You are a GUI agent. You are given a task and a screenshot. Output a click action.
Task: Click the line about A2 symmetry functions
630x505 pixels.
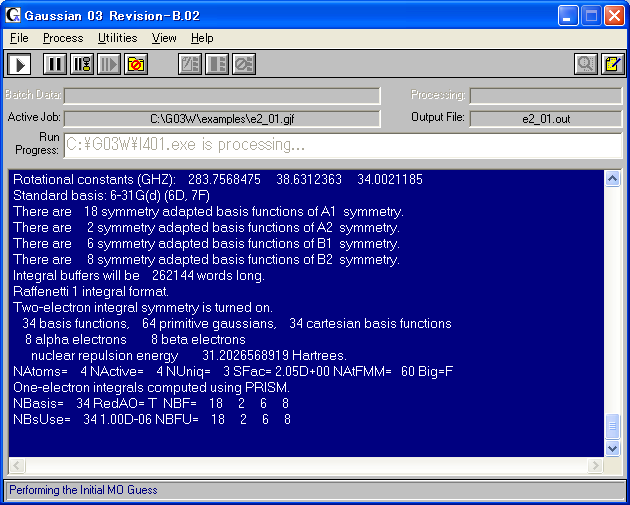pos(206,228)
